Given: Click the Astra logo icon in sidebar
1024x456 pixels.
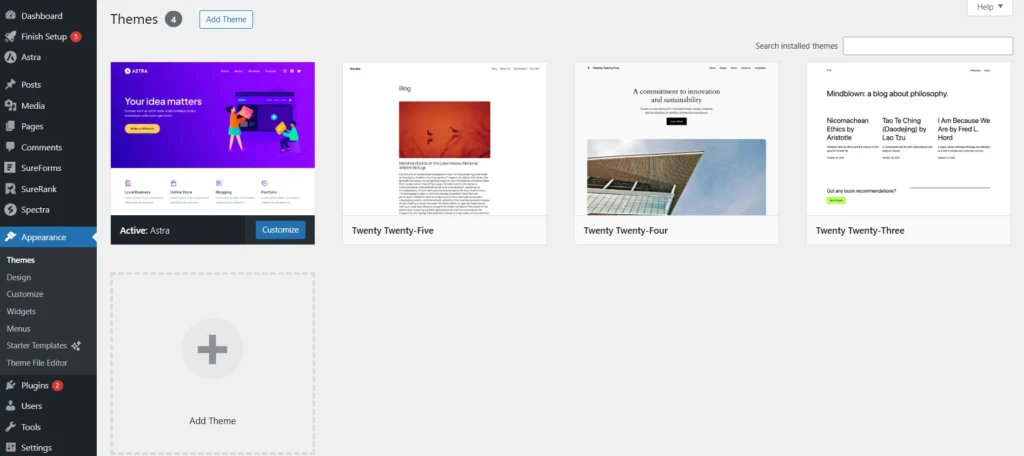Looking at the screenshot, I should (x=10, y=57).
